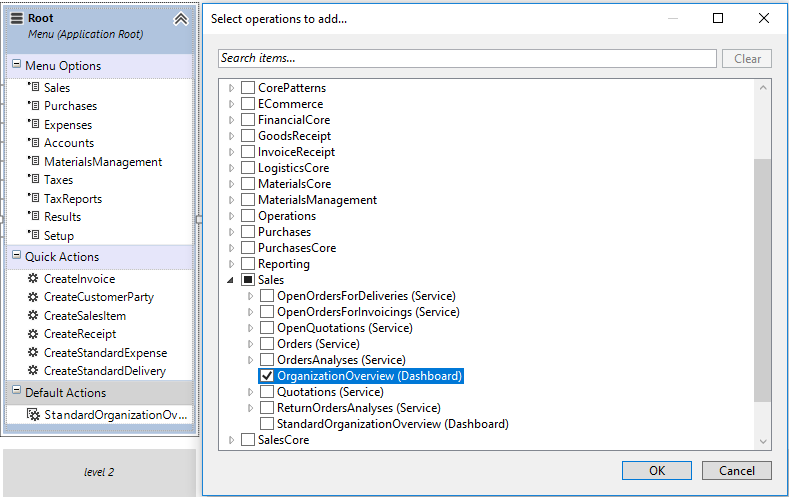
Task: Check the ECommerce checkbox
Action: point(248,104)
